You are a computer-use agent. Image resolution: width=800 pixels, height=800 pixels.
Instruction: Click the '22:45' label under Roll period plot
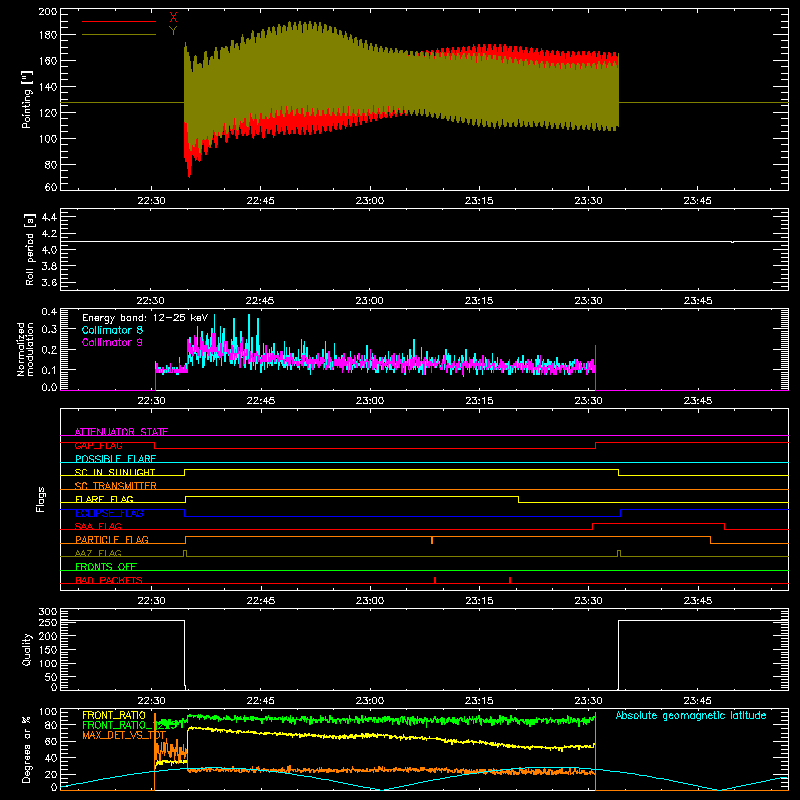point(261,301)
